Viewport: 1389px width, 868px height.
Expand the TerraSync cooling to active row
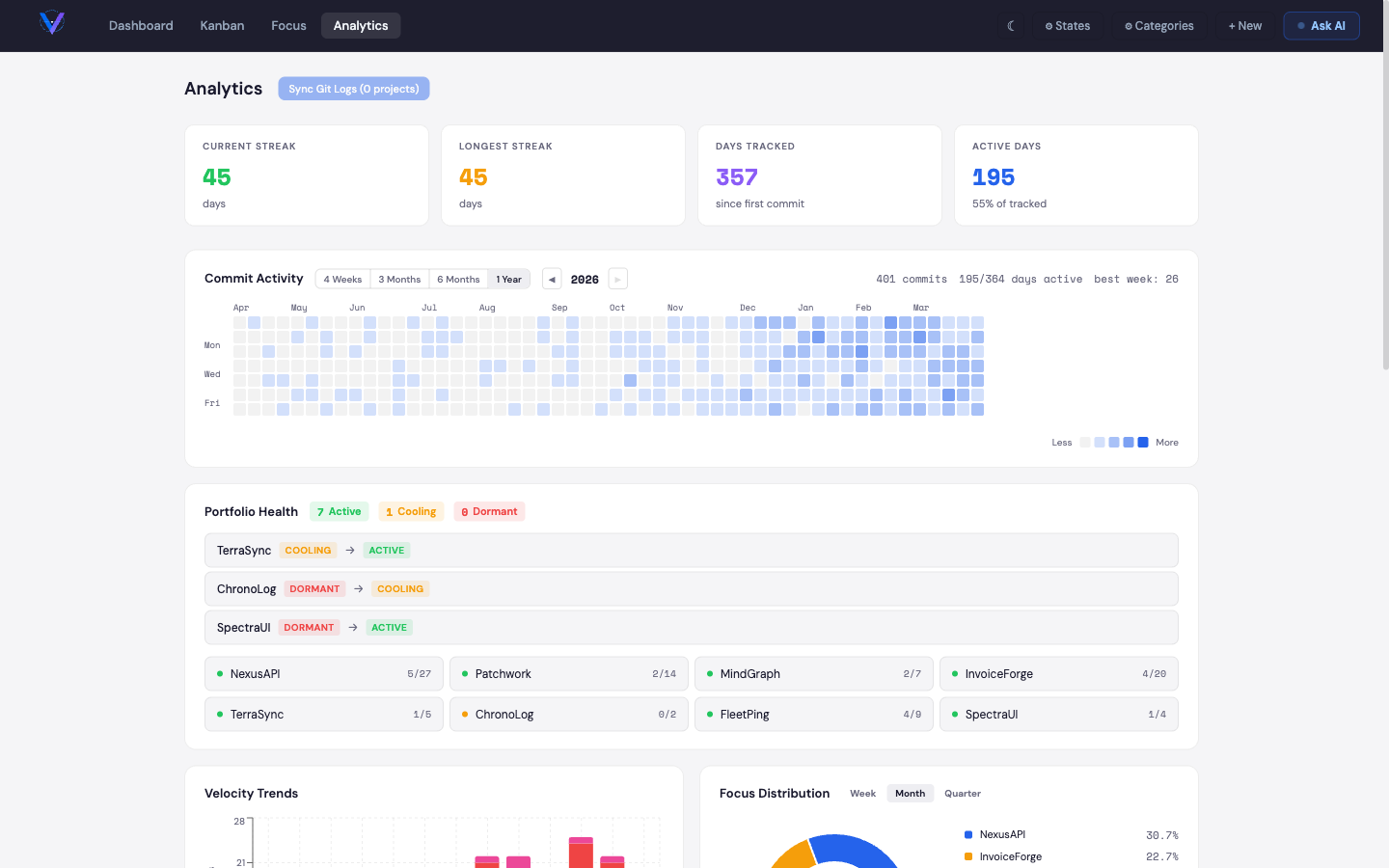[691, 551]
